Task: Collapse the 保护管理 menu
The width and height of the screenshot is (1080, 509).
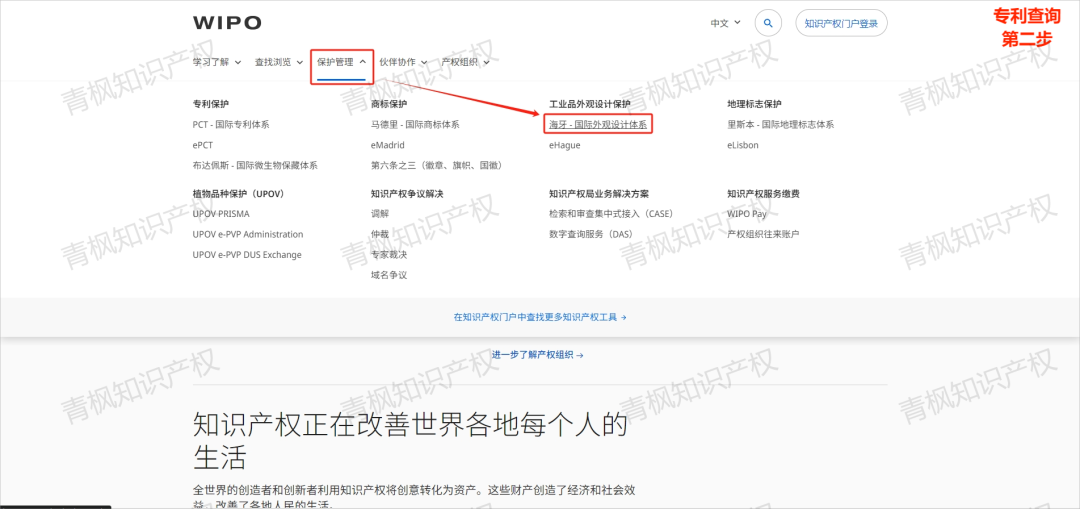Action: coord(341,62)
